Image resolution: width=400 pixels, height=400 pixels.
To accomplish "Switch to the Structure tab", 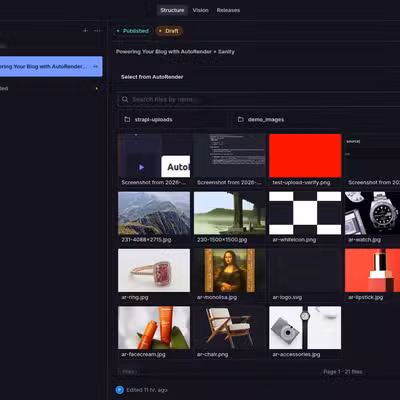I will click(x=172, y=10).
